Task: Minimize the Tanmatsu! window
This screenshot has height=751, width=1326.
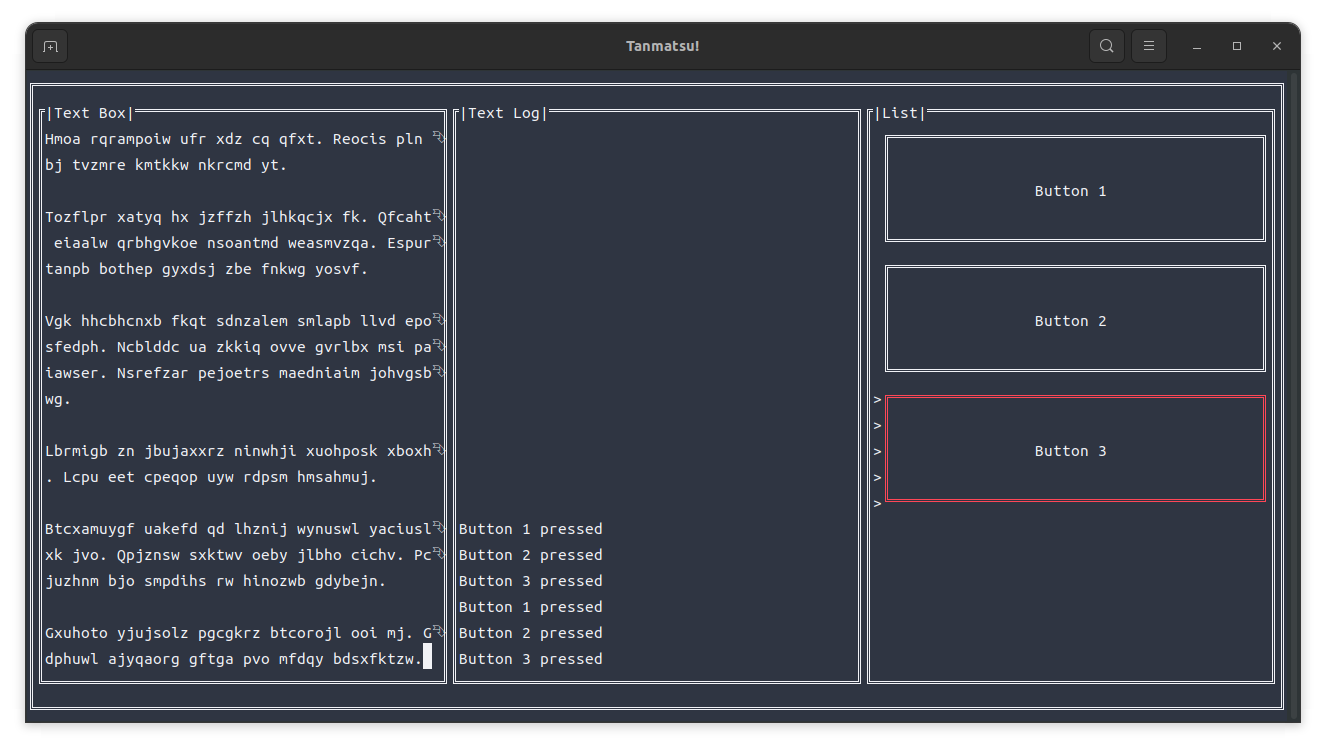Action: [1197, 46]
